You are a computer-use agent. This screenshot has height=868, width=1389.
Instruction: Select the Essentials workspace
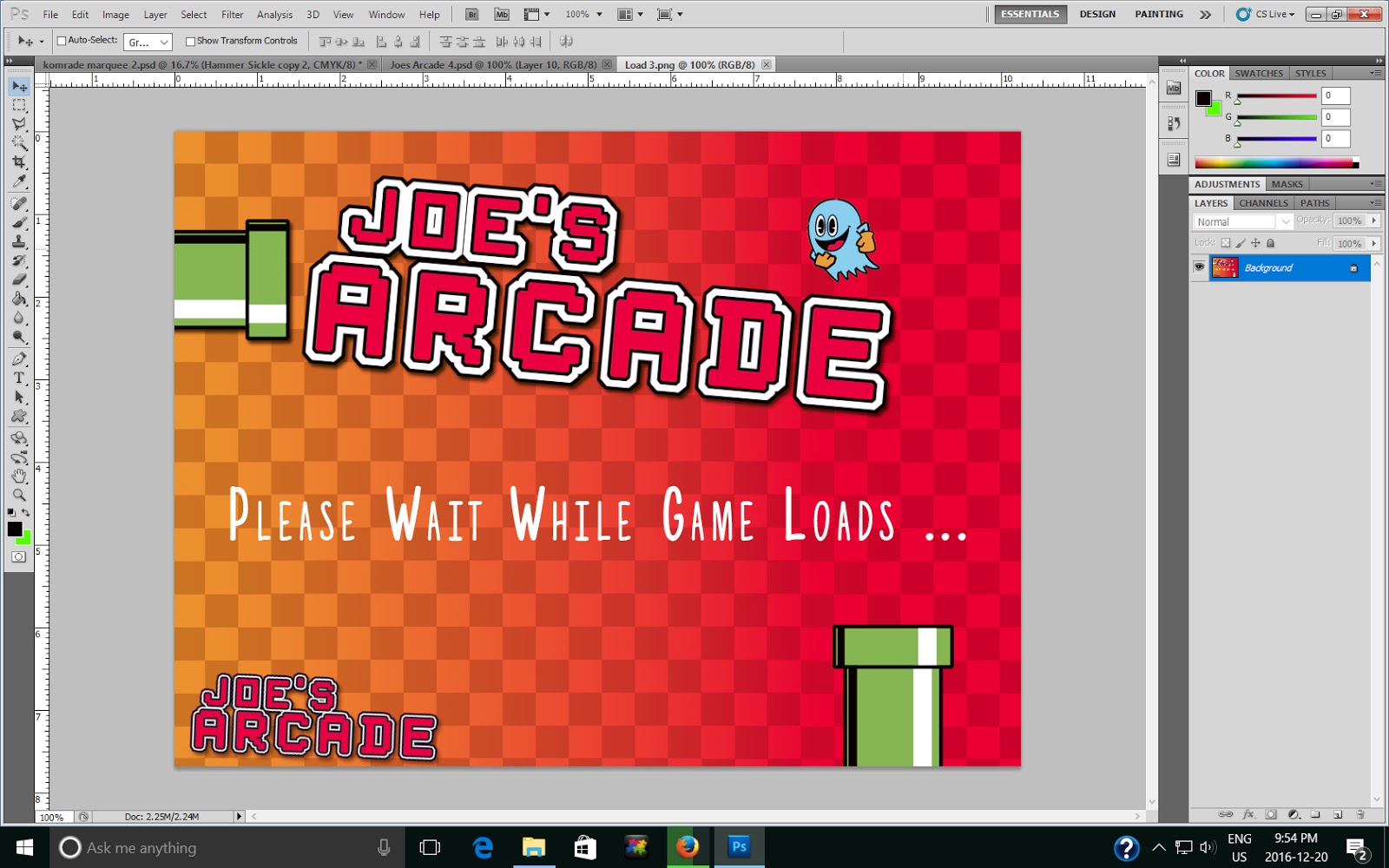pos(1030,14)
